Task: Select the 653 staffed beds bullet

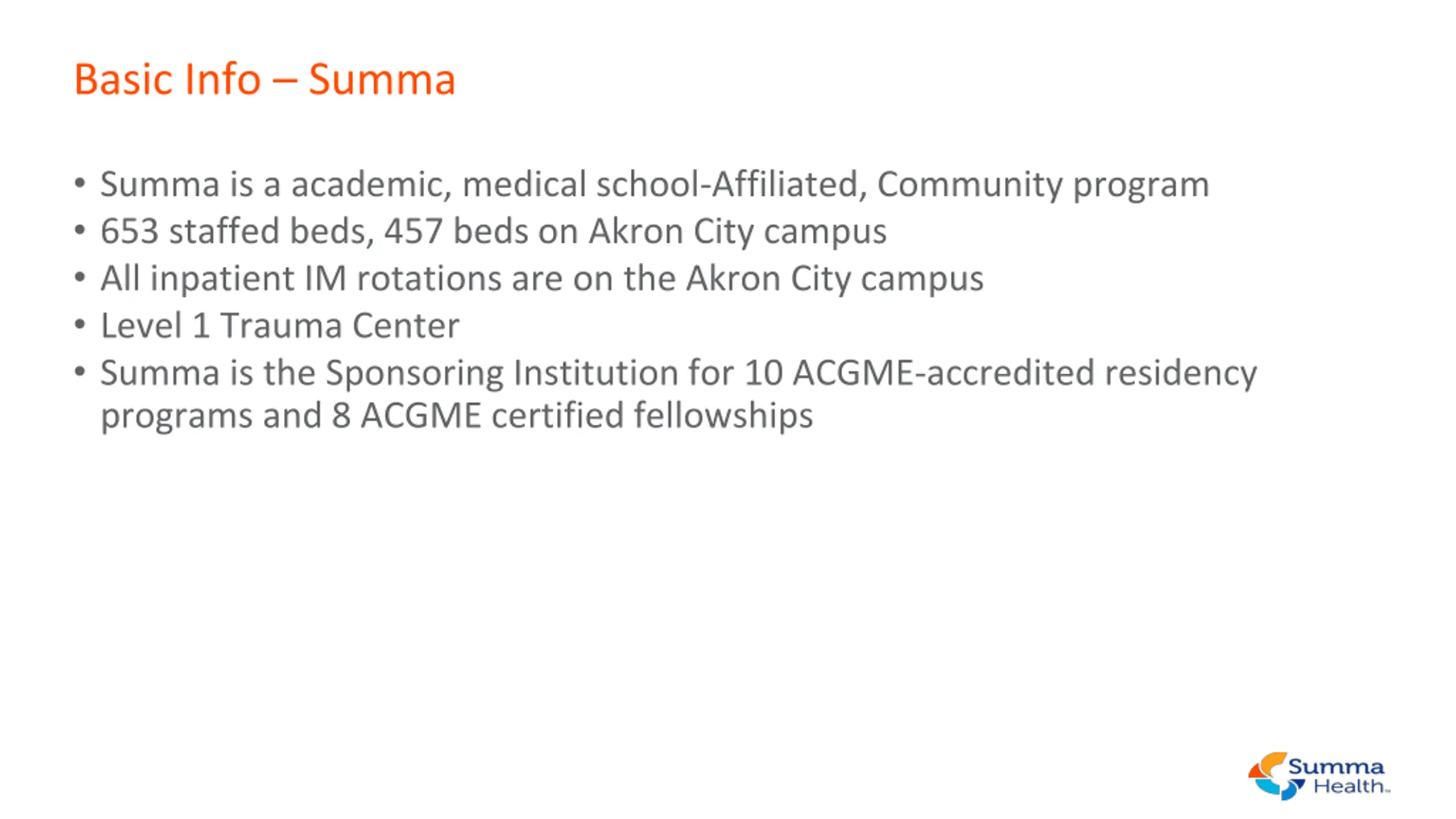Action: [x=493, y=231]
